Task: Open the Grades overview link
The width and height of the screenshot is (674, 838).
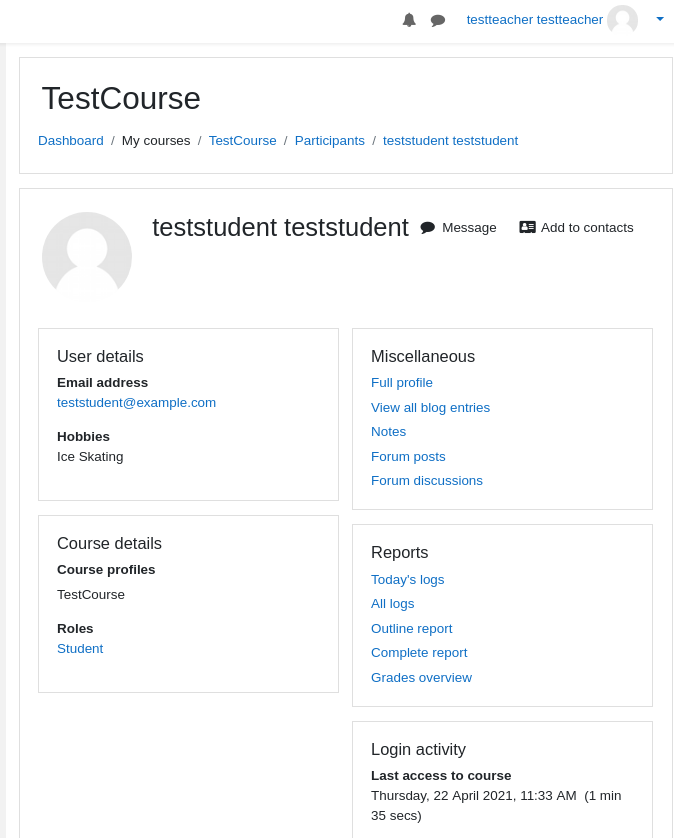Action: click(x=422, y=678)
